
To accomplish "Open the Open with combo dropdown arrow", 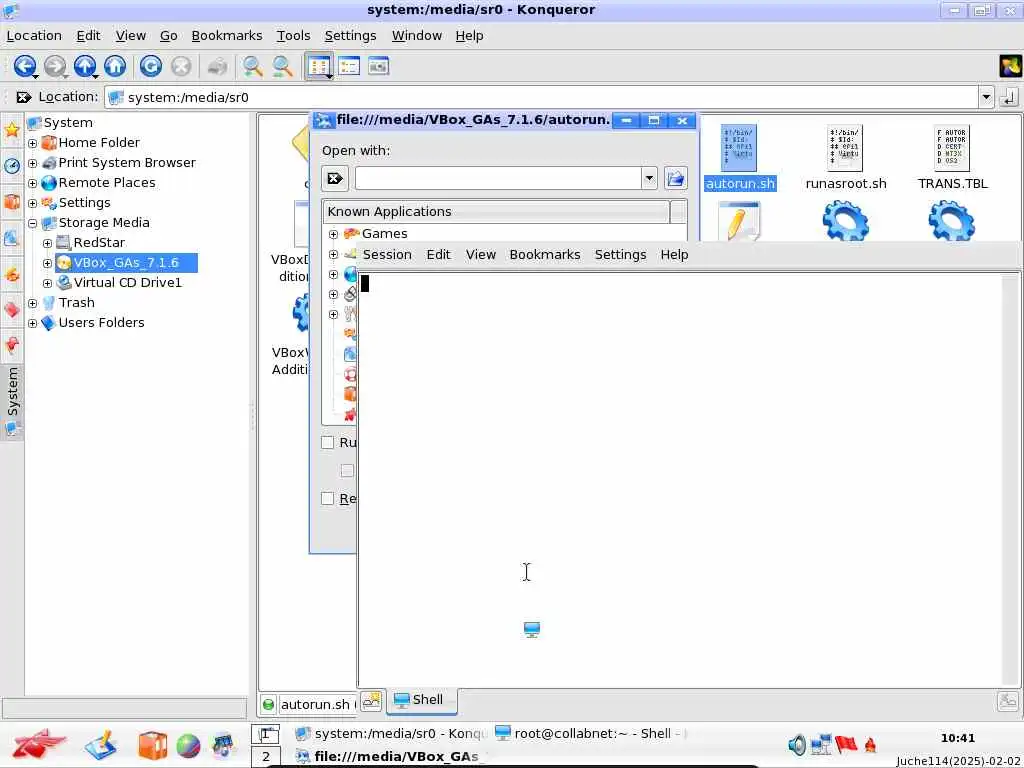I will pyautogui.click(x=649, y=178).
